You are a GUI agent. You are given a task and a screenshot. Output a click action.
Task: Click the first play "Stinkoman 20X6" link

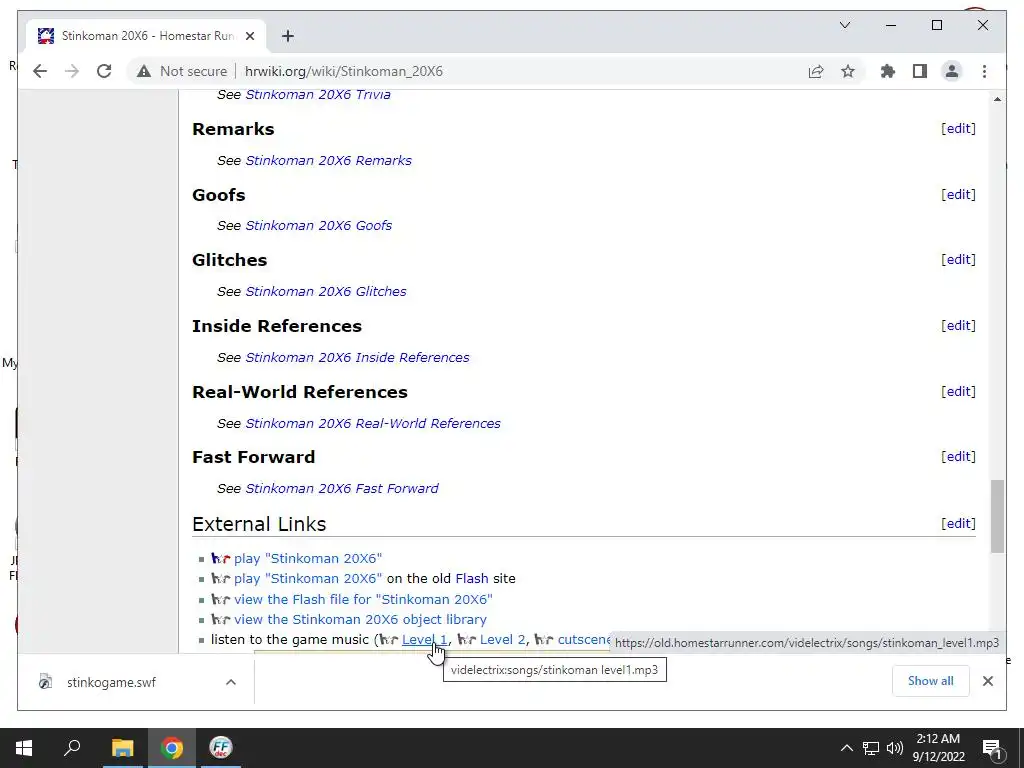pyautogui.click(x=308, y=559)
